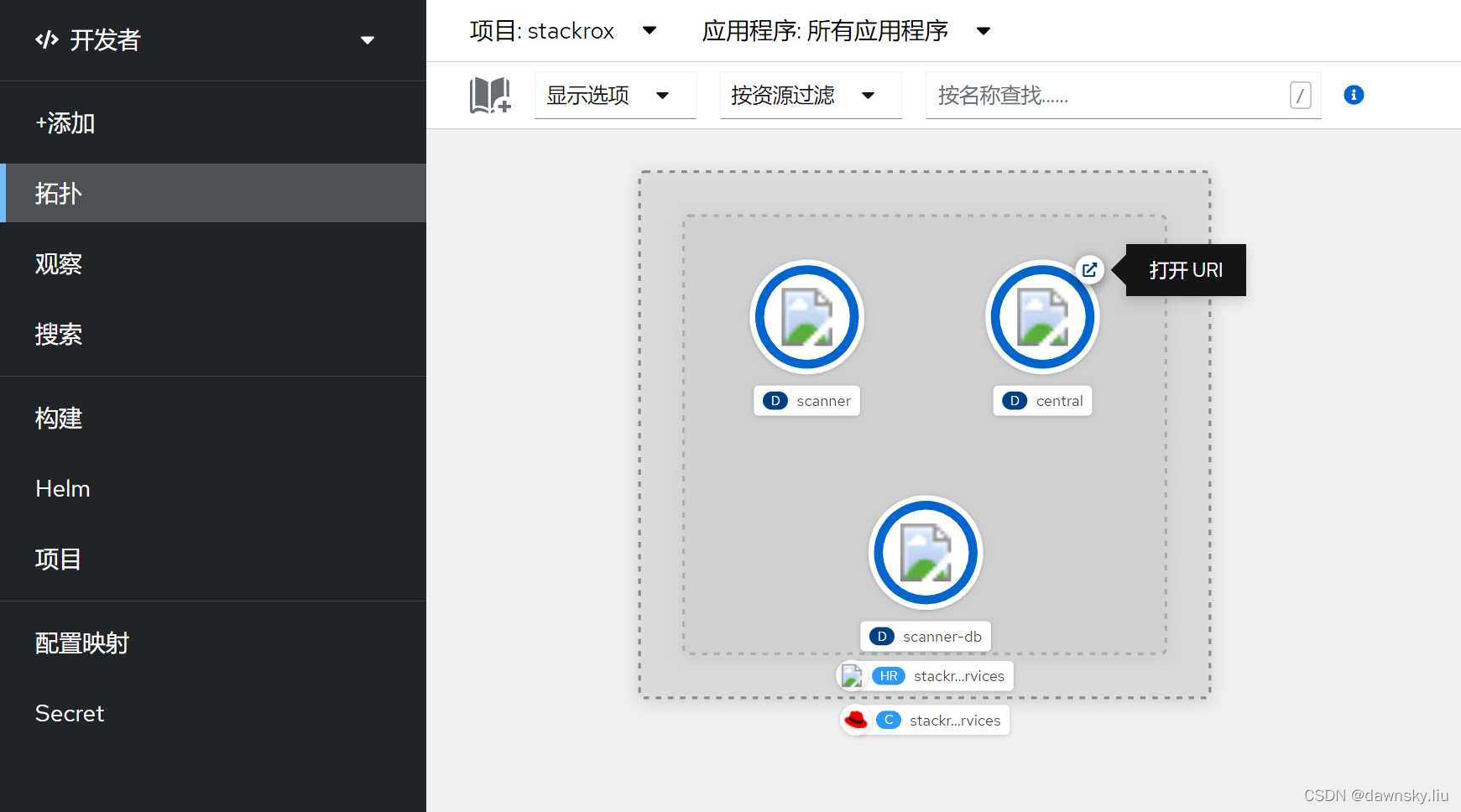The height and width of the screenshot is (812, 1461).
Task: Click the Helm release image icon
Action: (852, 676)
